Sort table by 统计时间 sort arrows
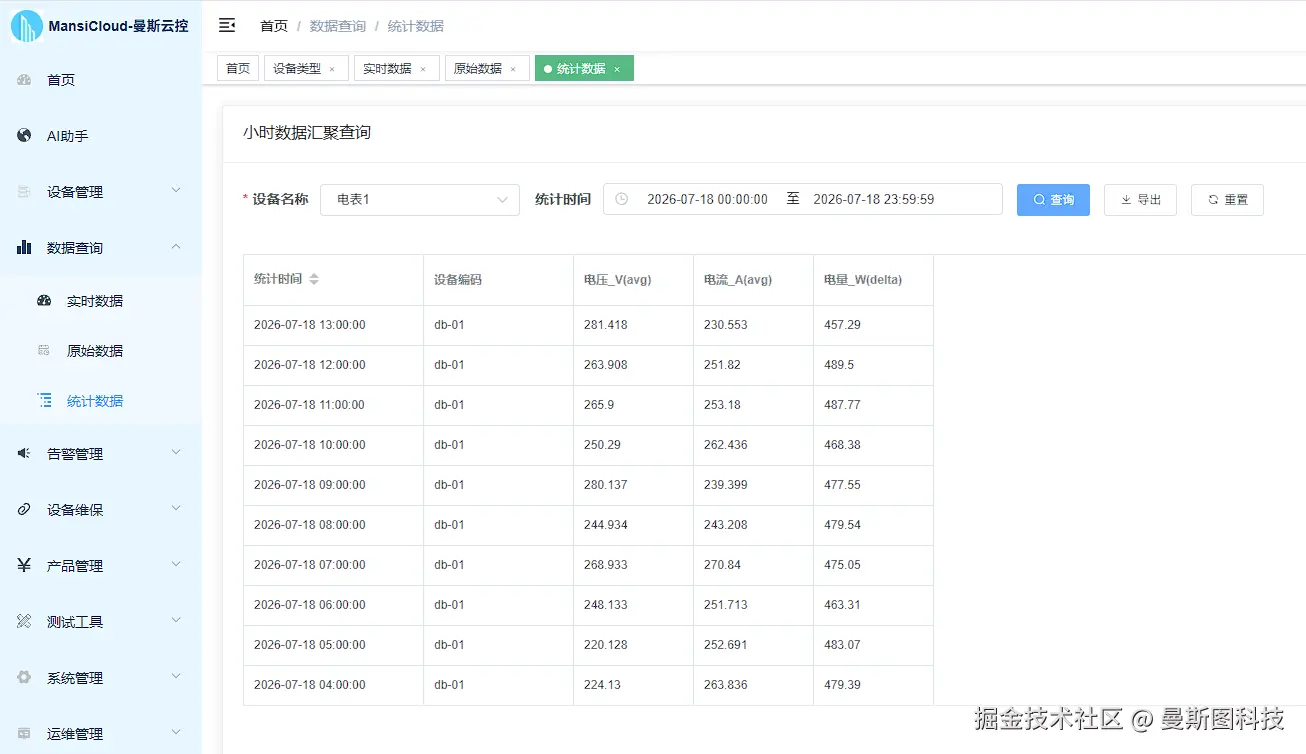 314,280
